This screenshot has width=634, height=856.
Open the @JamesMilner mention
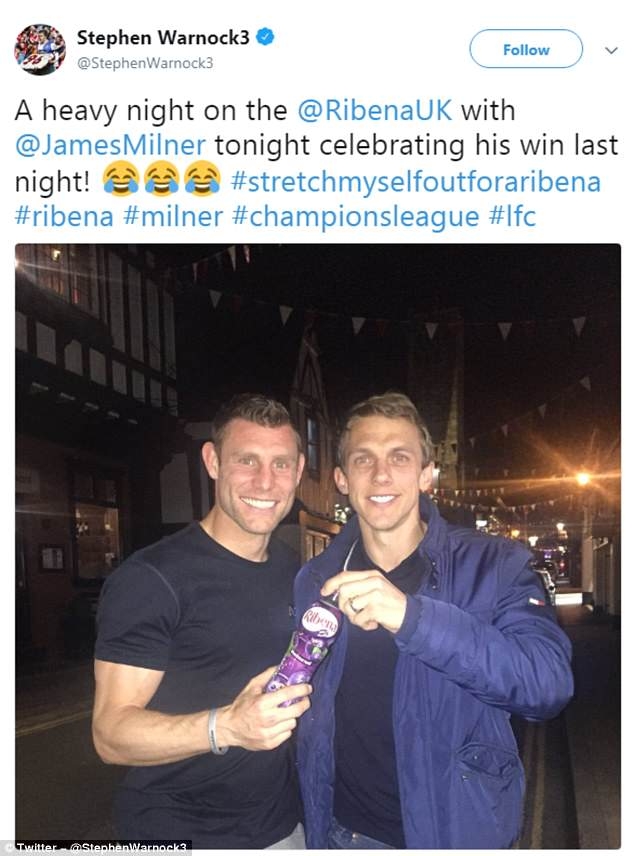(110, 145)
